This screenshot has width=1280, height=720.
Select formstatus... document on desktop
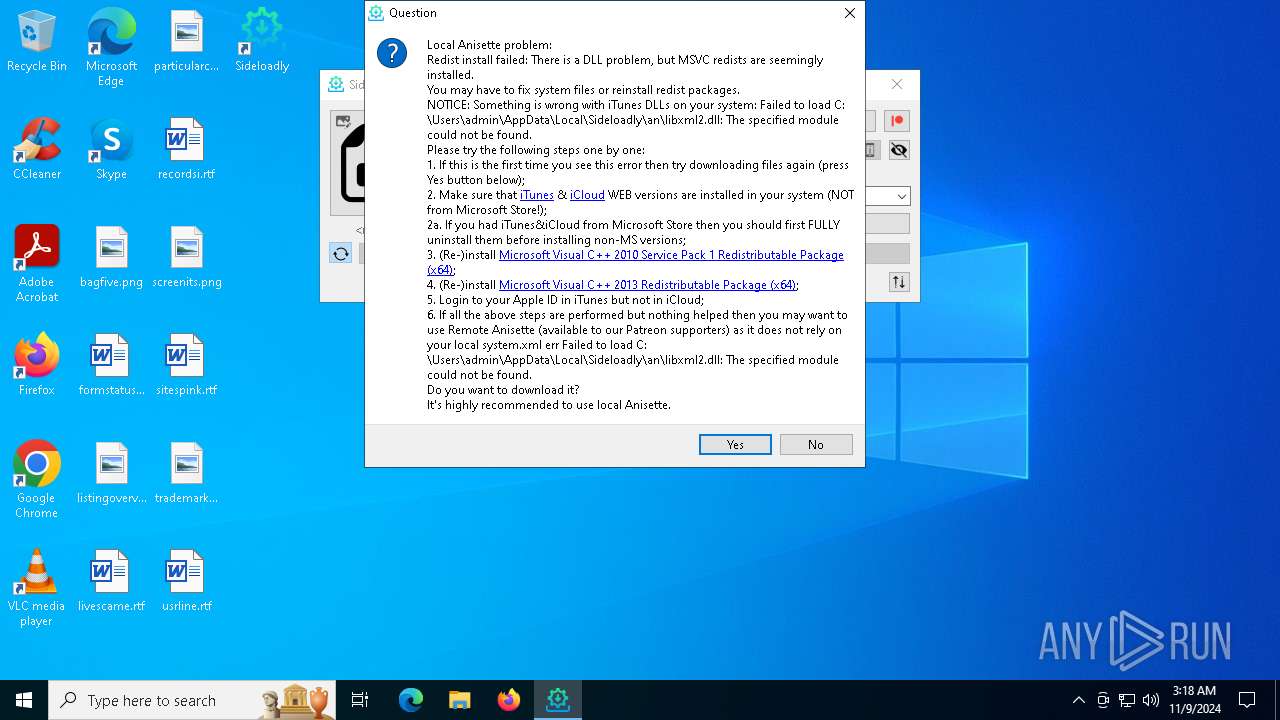[111, 365]
